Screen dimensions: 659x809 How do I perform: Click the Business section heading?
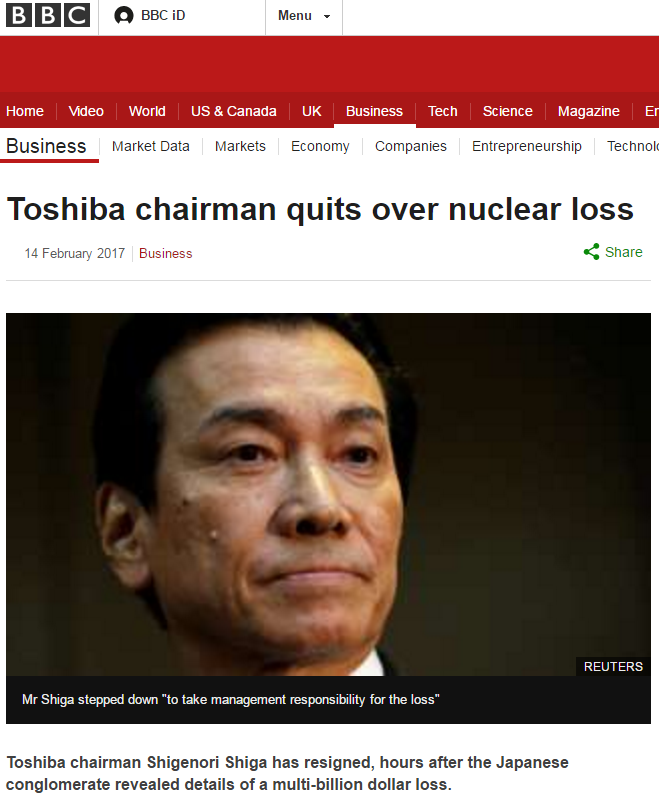pyautogui.click(x=46, y=146)
